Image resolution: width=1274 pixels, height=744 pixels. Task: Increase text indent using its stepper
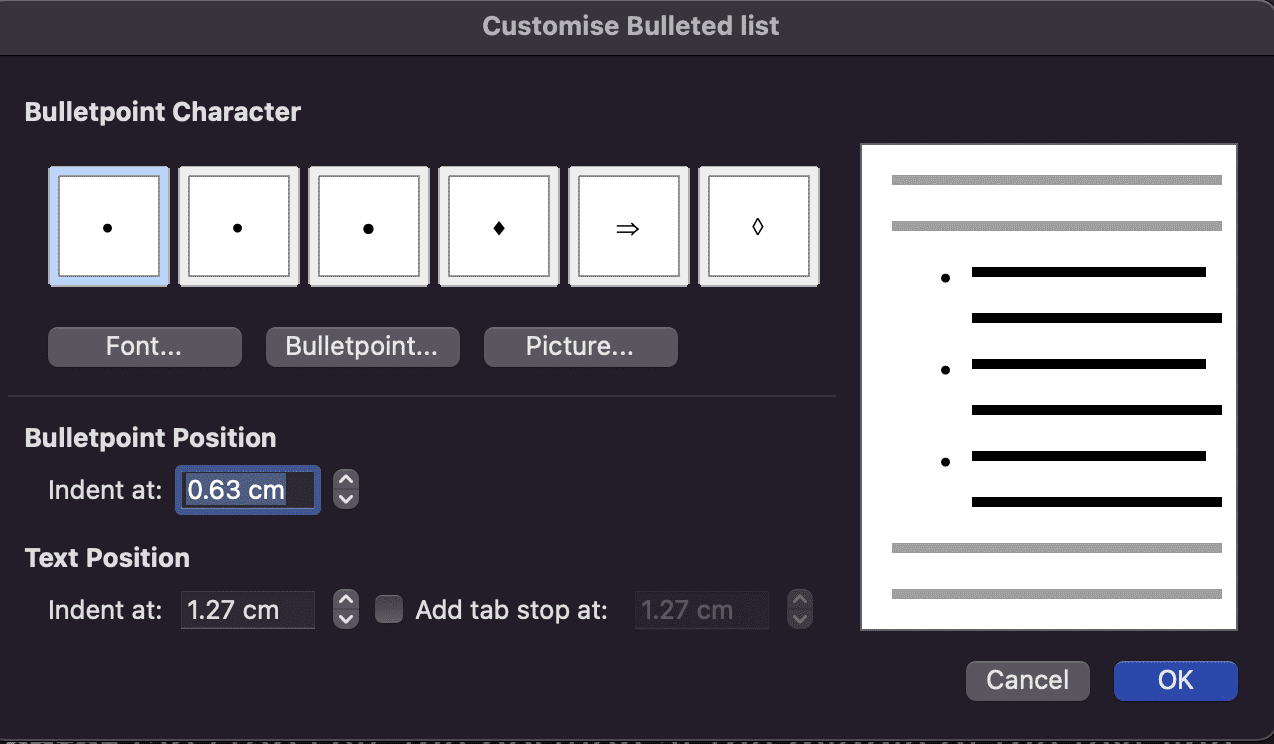pos(345,602)
